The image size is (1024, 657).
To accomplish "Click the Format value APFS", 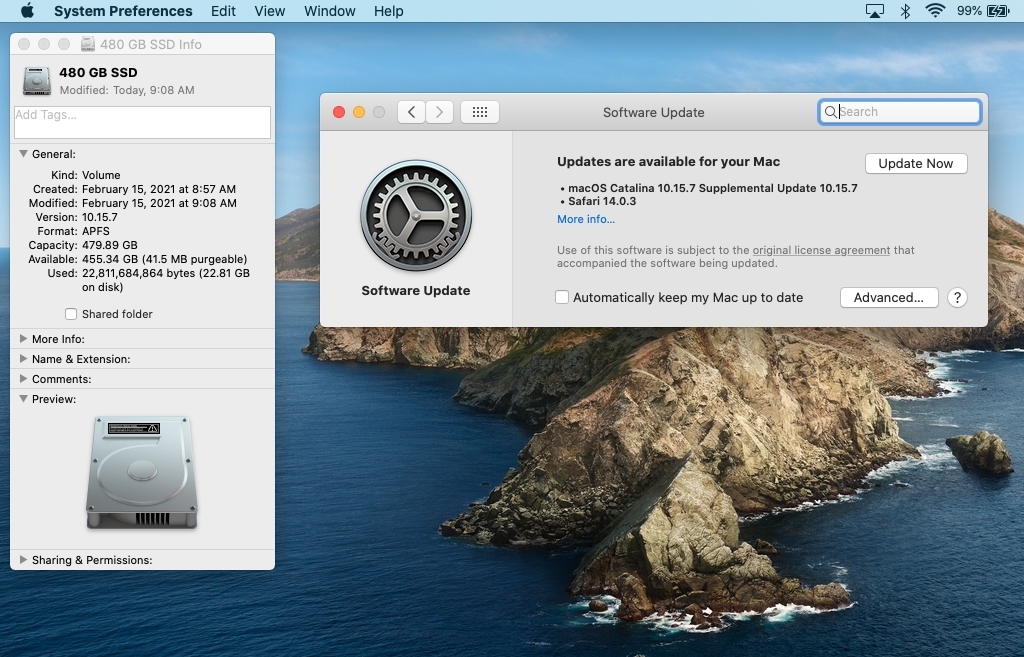I will 95,231.
